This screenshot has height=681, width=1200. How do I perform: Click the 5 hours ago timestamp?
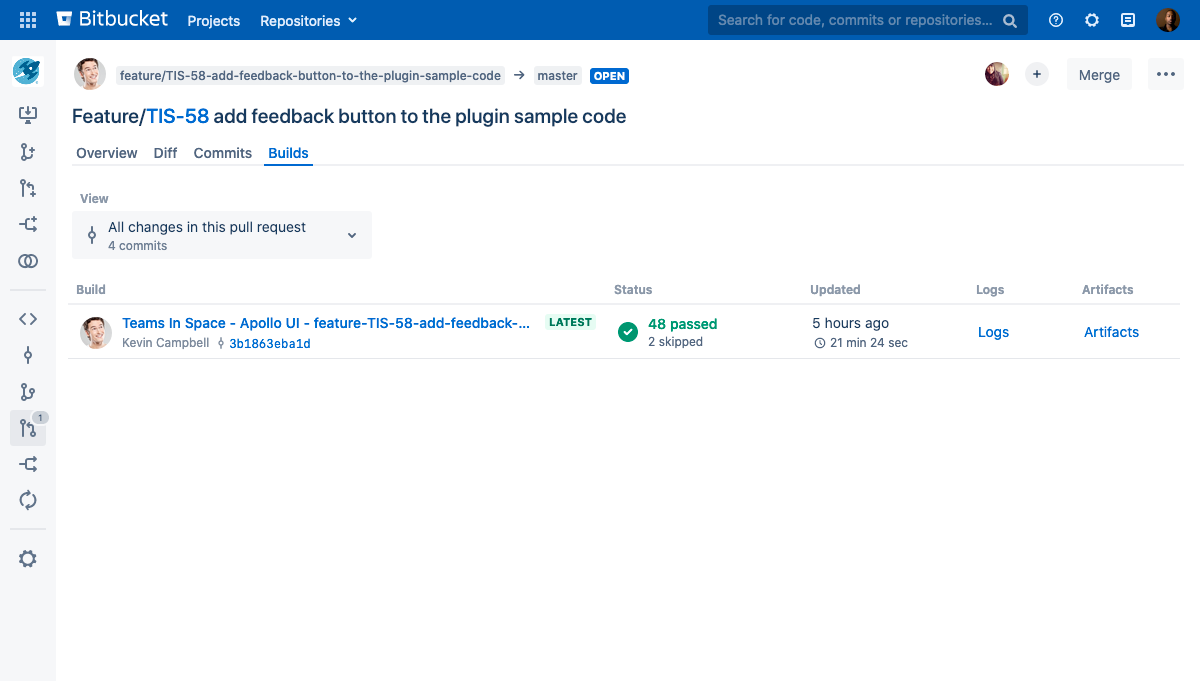851,323
